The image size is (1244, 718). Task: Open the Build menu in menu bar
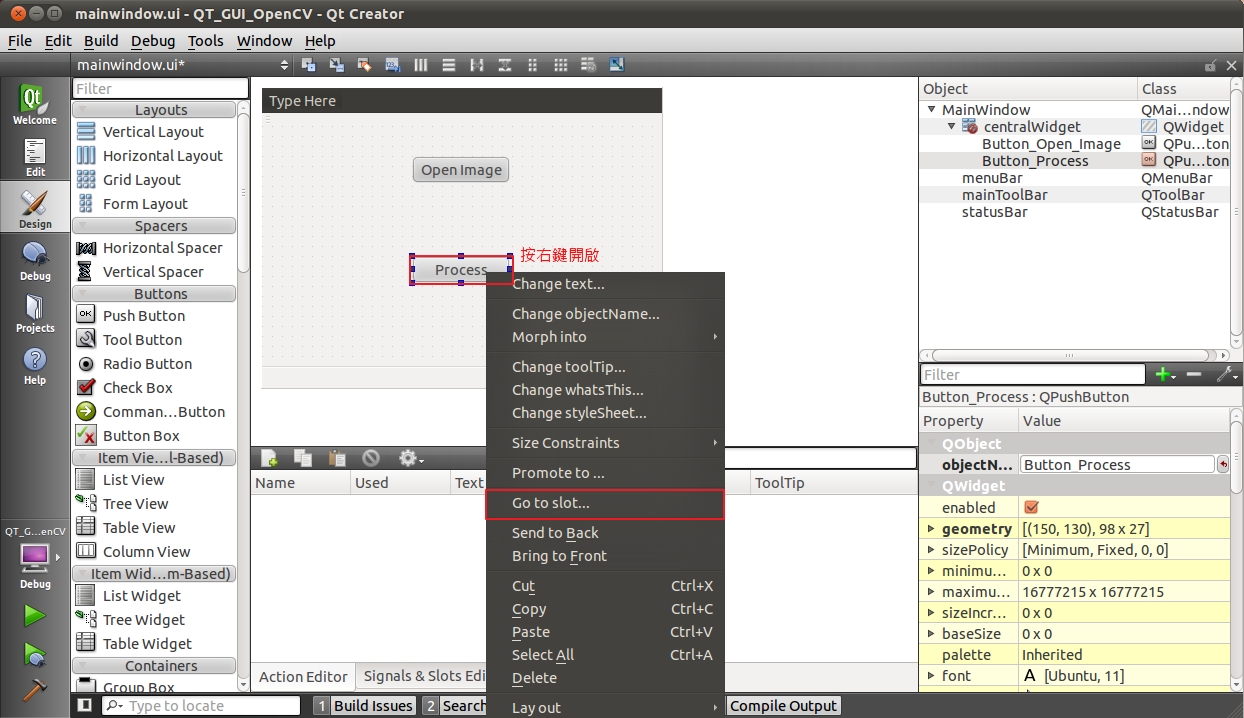(x=101, y=41)
